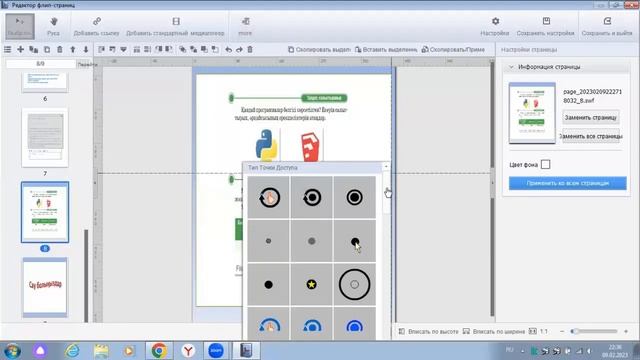
Task: Open the Цвет фона color swatch
Action: [x=545, y=164]
